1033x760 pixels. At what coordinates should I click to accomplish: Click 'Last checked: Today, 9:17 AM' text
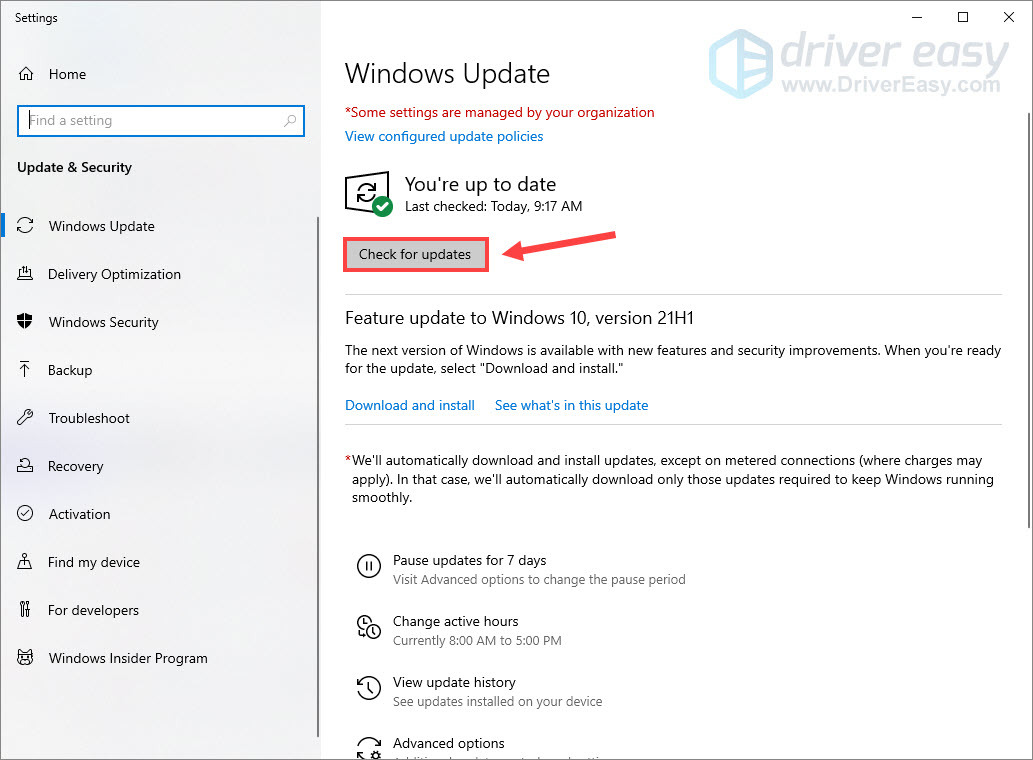coord(493,207)
